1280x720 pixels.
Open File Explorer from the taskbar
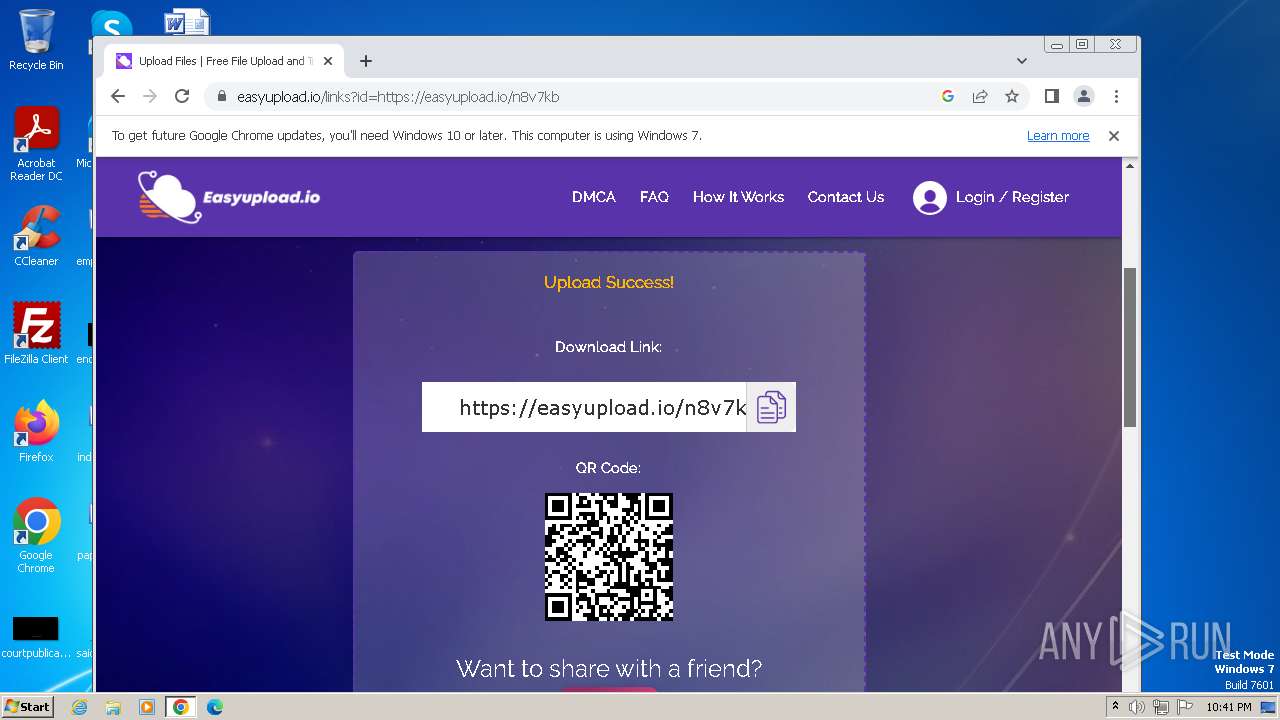(113, 707)
